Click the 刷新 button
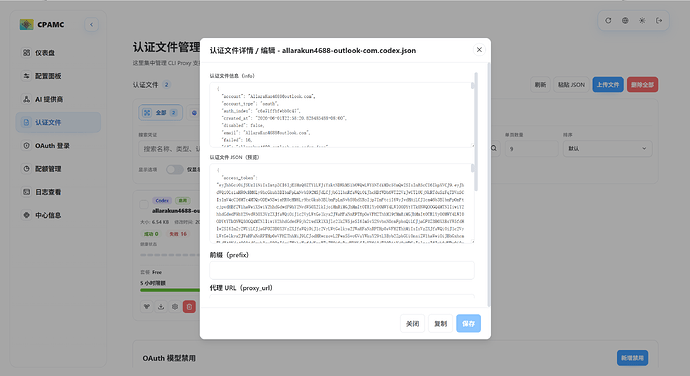This screenshot has width=690, height=376. [x=540, y=85]
